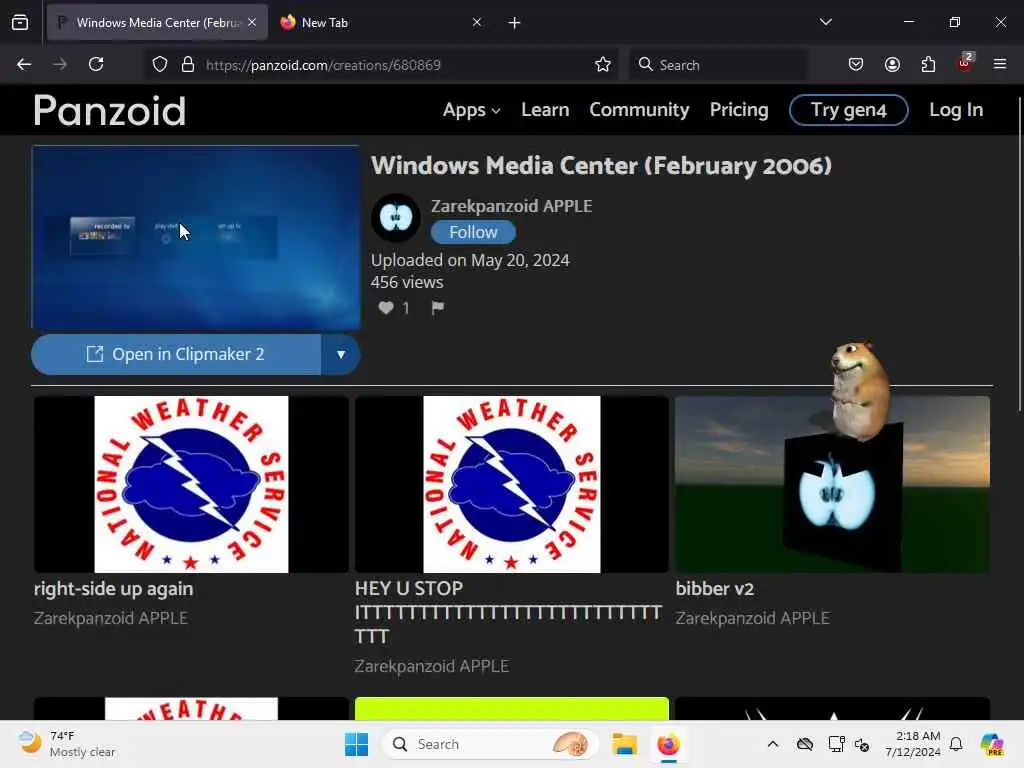Go to the Community page
The width and height of the screenshot is (1024, 768).
pos(639,110)
